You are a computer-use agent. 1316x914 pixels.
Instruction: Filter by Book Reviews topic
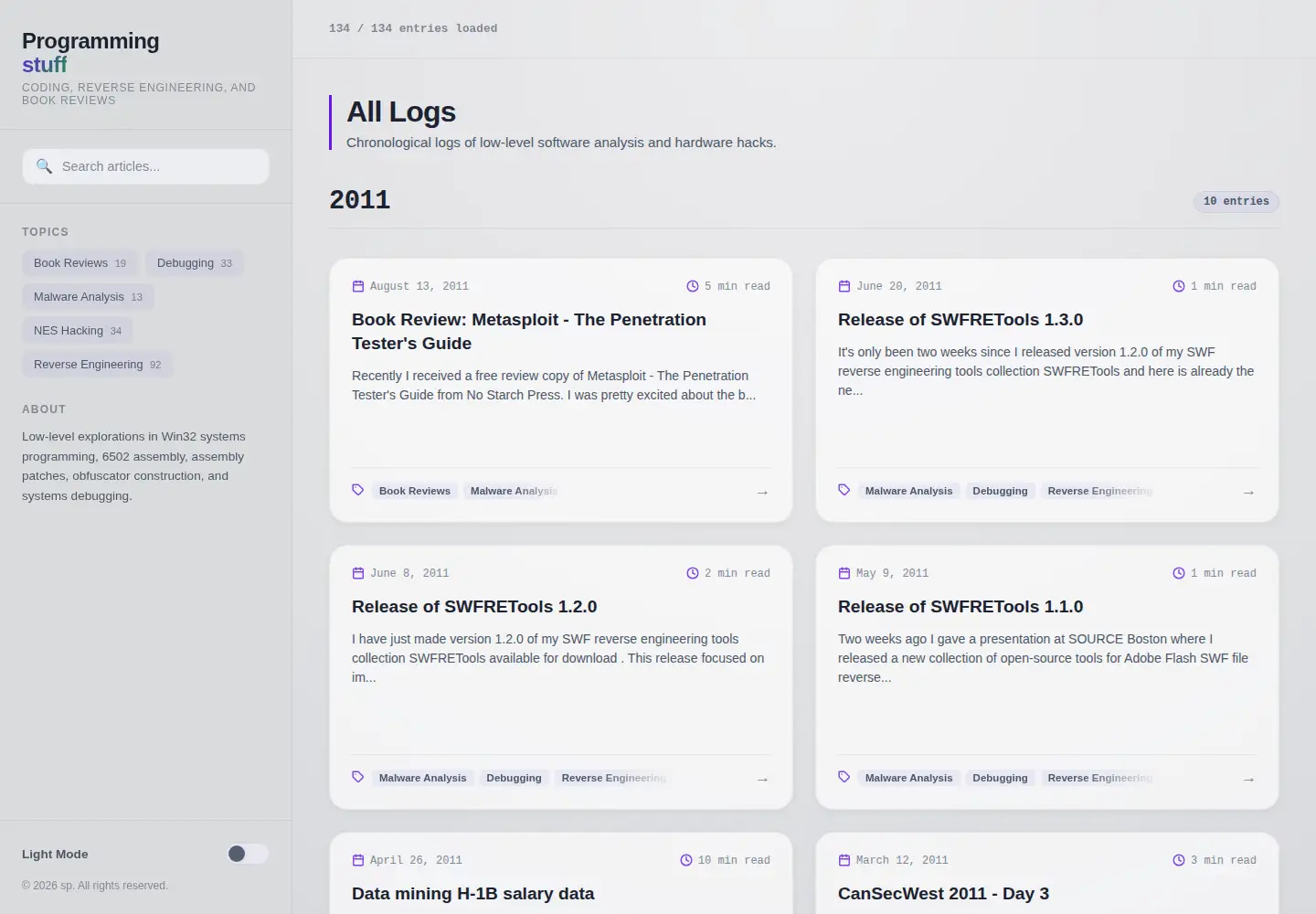pyautogui.click(x=80, y=263)
